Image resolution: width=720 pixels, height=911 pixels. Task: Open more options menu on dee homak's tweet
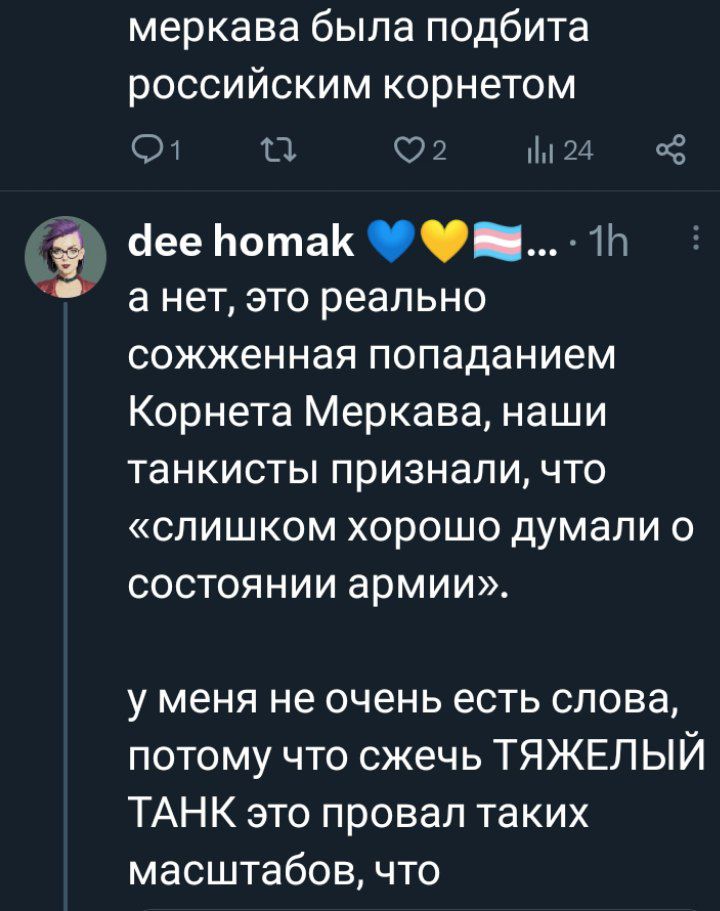[x=694, y=240]
